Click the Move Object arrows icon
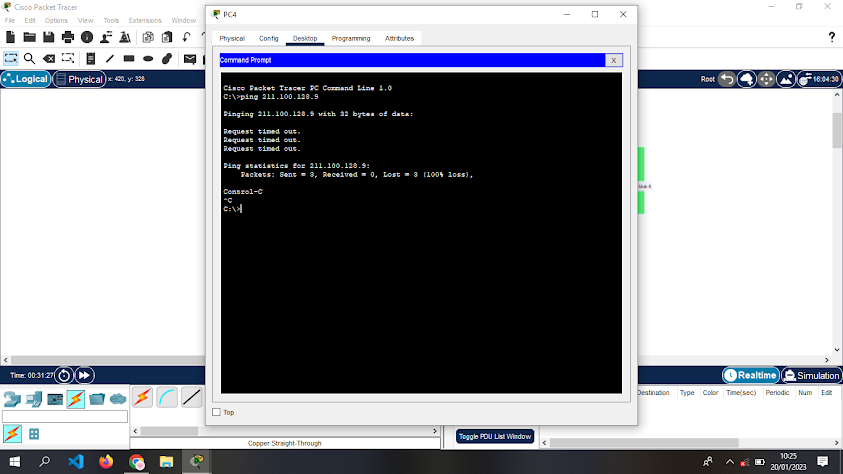843x474 pixels. click(x=766, y=79)
